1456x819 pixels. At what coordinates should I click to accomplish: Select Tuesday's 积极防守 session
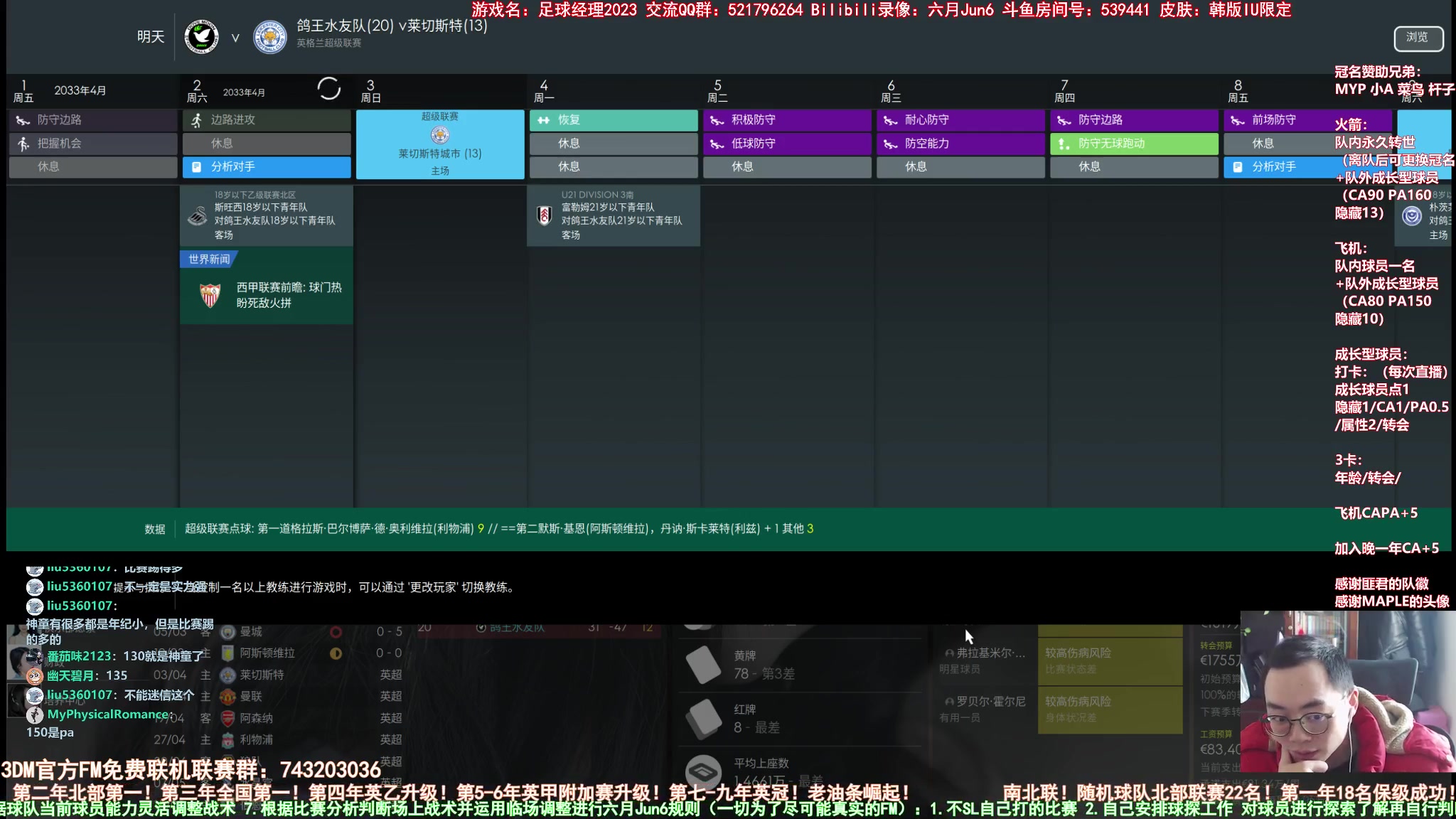787,120
